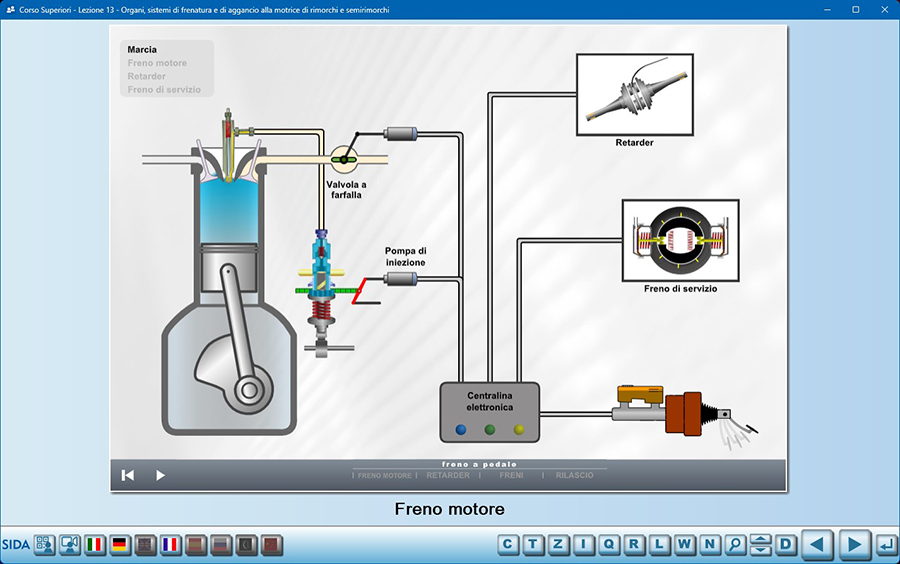Play the animation
Image resolution: width=900 pixels, height=564 pixels.
coord(160,475)
